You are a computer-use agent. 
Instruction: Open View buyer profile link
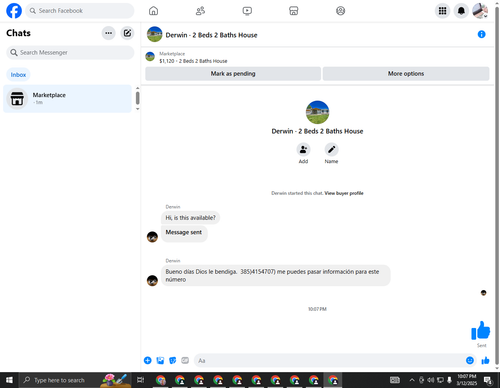tap(344, 193)
